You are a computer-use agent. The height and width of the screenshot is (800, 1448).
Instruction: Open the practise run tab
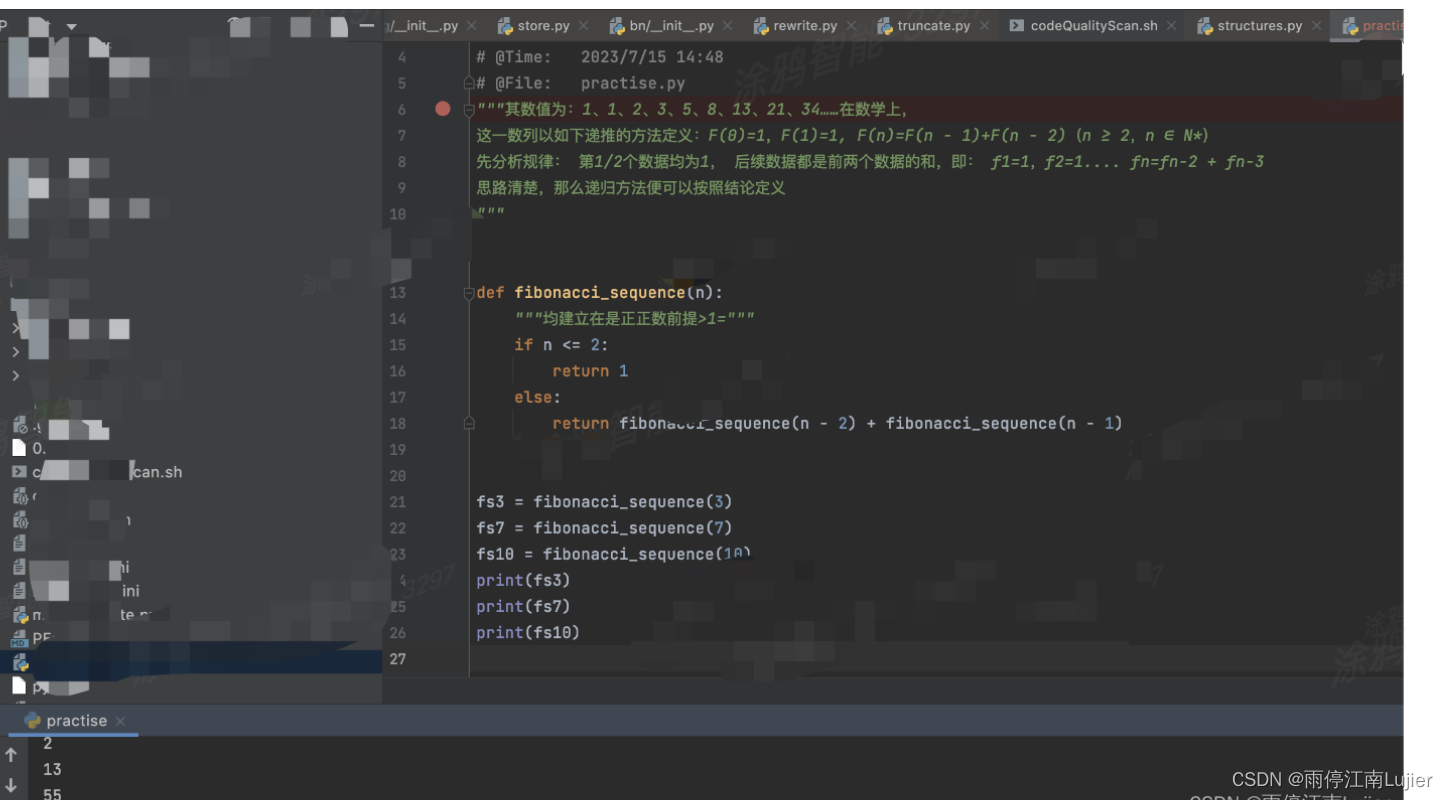pos(76,721)
